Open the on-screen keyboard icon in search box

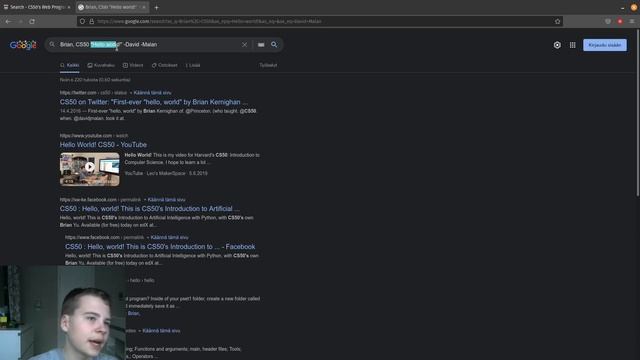(261, 44)
